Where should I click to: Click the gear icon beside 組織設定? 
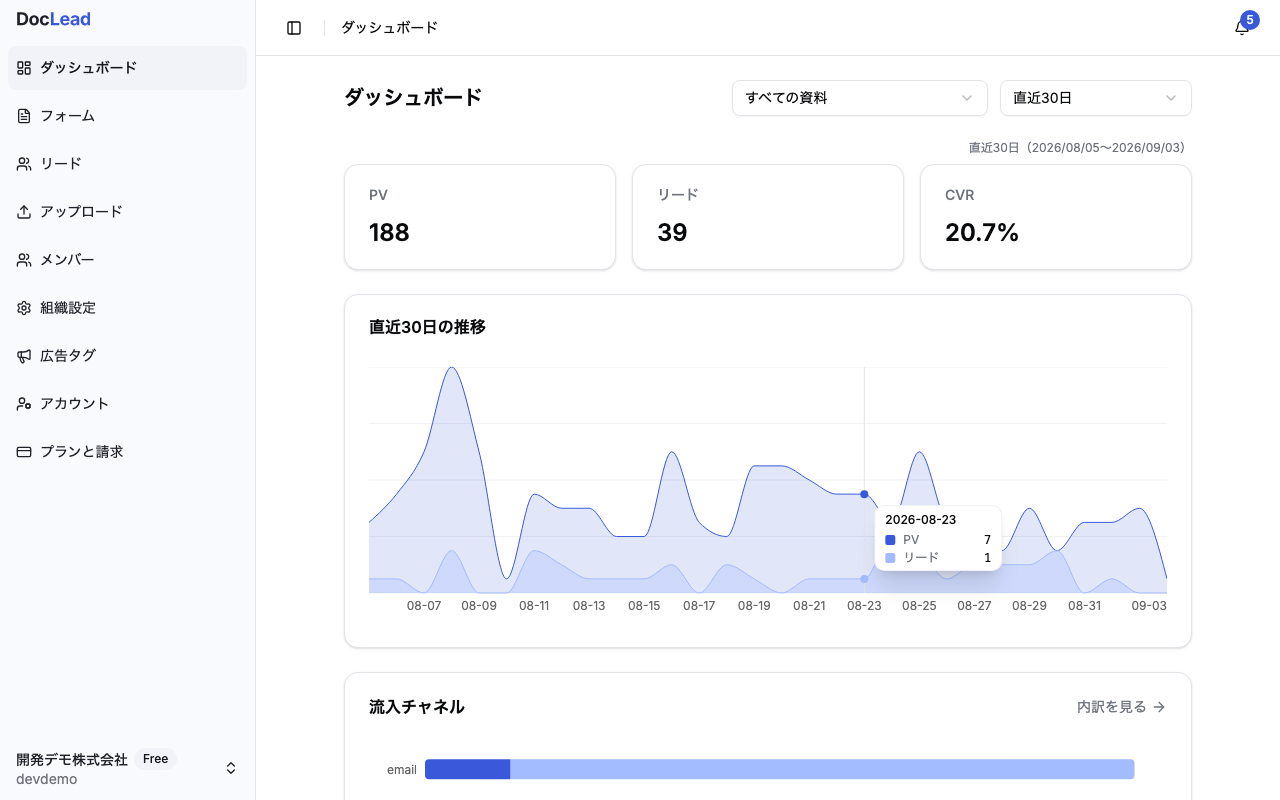(x=24, y=308)
